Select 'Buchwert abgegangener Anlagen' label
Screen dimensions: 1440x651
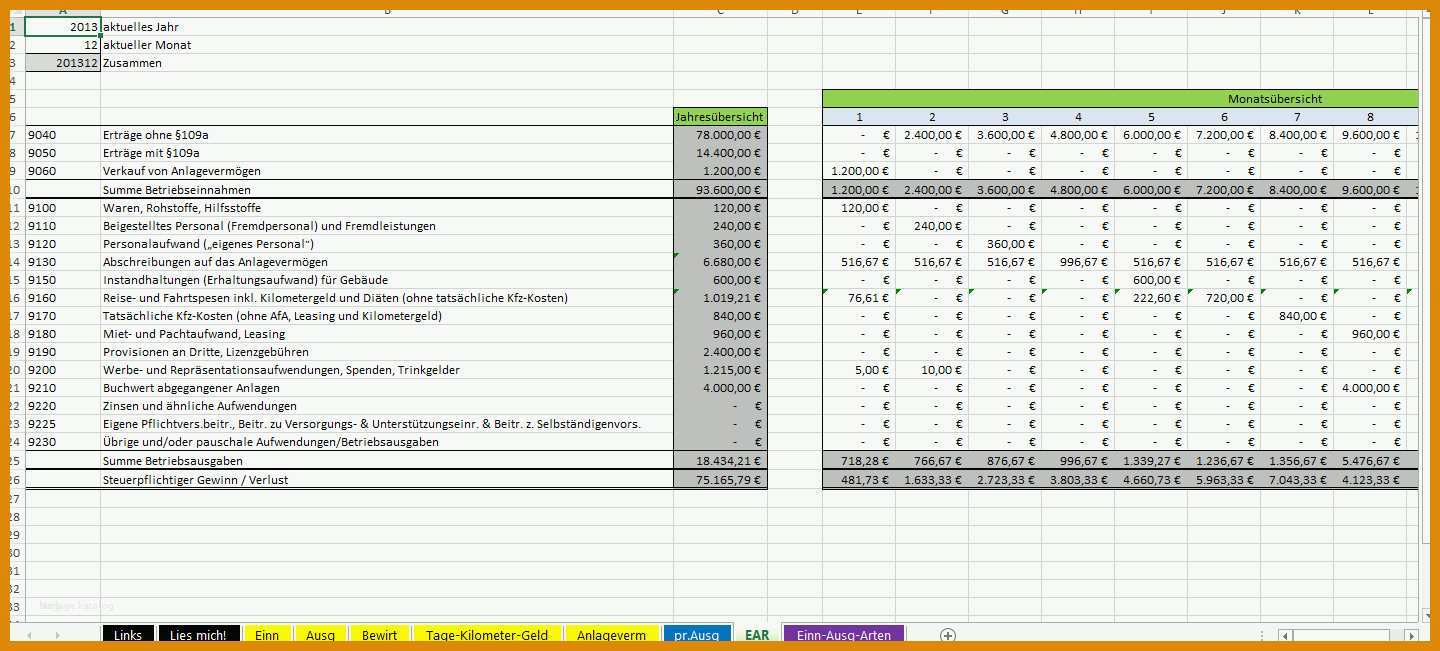coord(191,388)
